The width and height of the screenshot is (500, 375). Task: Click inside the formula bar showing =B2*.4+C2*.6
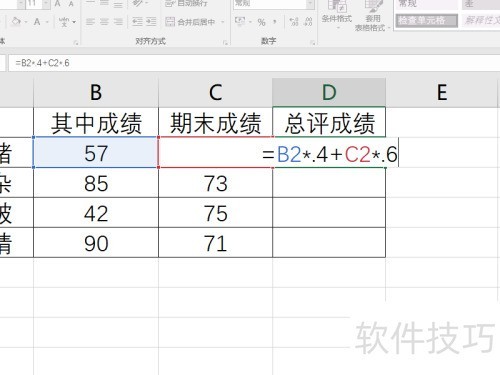click(x=253, y=63)
